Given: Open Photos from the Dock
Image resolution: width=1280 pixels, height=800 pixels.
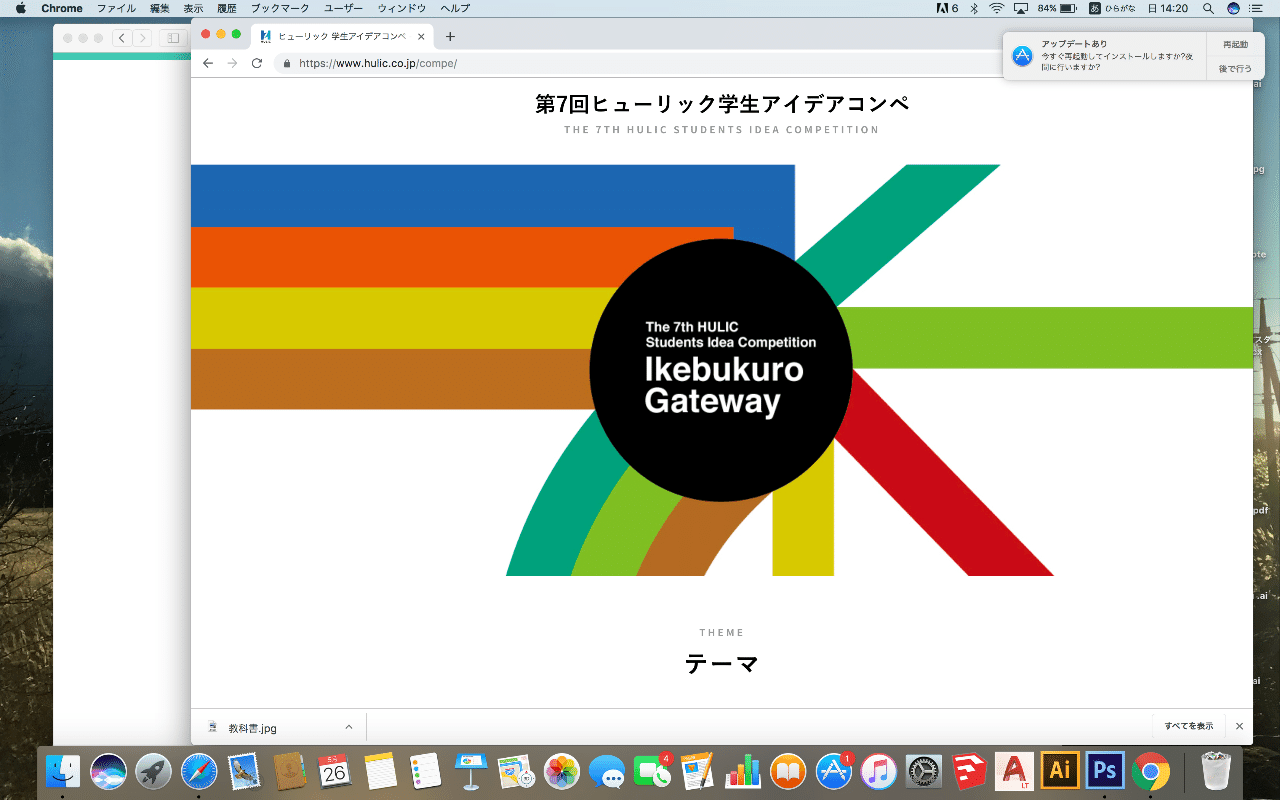Looking at the screenshot, I should point(562,771).
